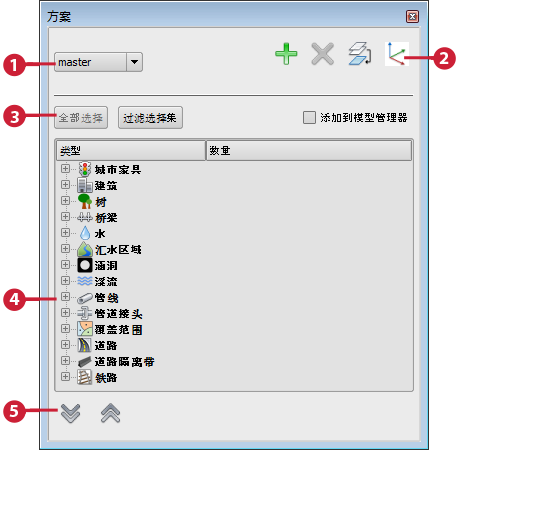Select the 道路 item in the tree
This screenshot has height=520, width=548.
pyautogui.click(x=106, y=346)
